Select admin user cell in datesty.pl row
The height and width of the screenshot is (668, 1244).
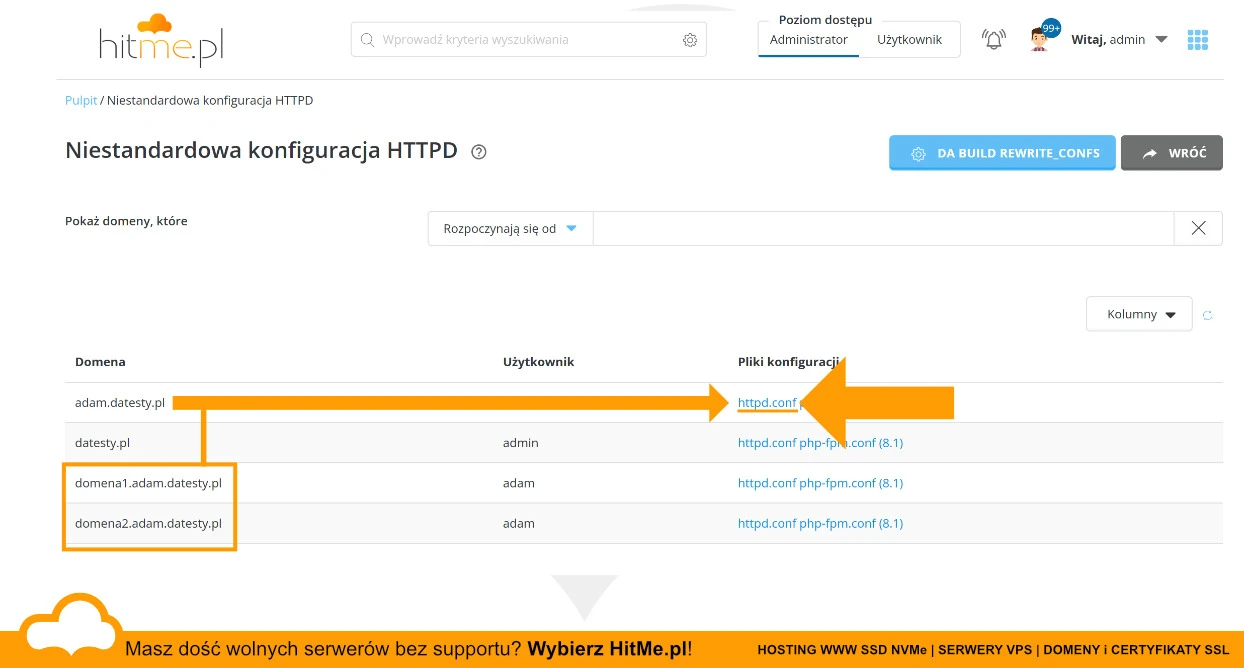[x=521, y=443]
